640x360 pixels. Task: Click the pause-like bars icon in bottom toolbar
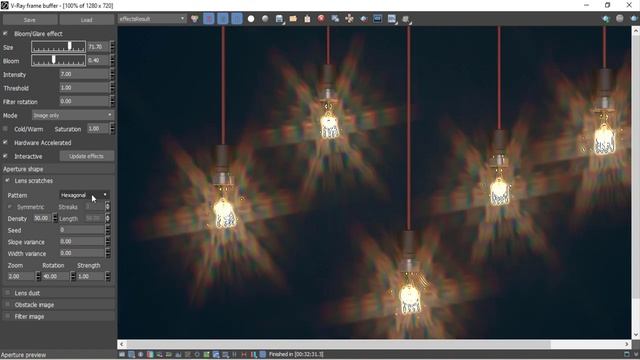[235, 354]
